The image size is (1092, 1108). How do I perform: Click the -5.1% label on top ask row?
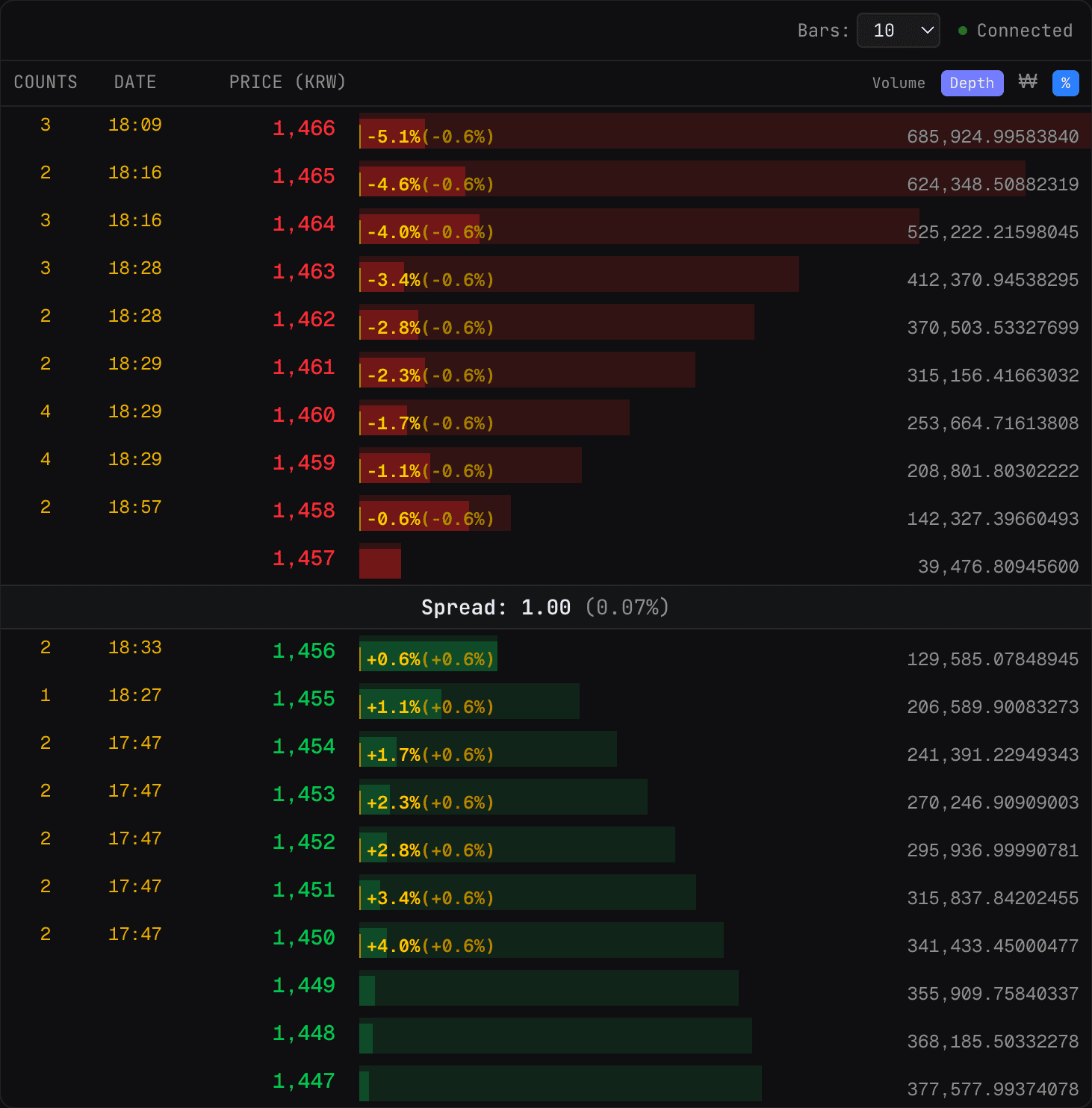pos(394,137)
